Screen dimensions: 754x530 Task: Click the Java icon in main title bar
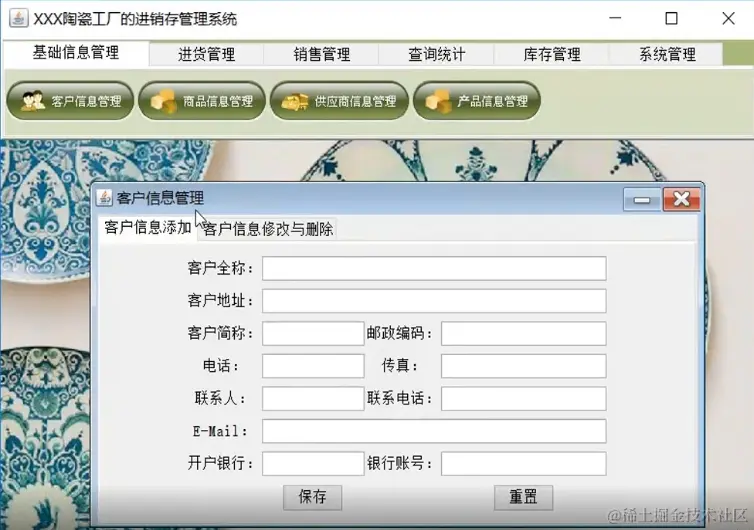tap(19, 19)
